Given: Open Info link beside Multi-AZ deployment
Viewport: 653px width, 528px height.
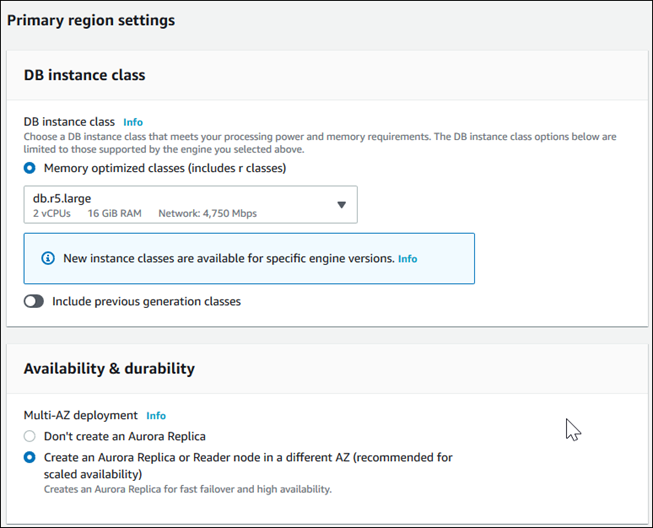Looking at the screenshot, I should pos(156,416).
